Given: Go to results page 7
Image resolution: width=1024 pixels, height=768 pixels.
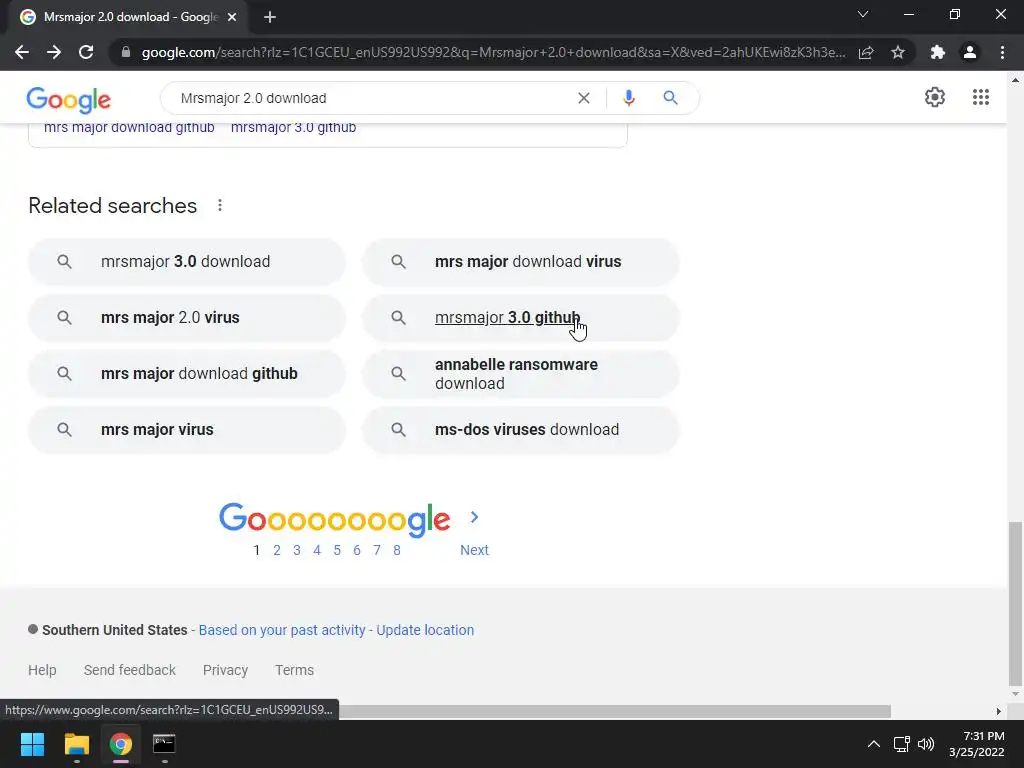Looking at the screenshot, I should pyautogui.click(x=377, y=551).
